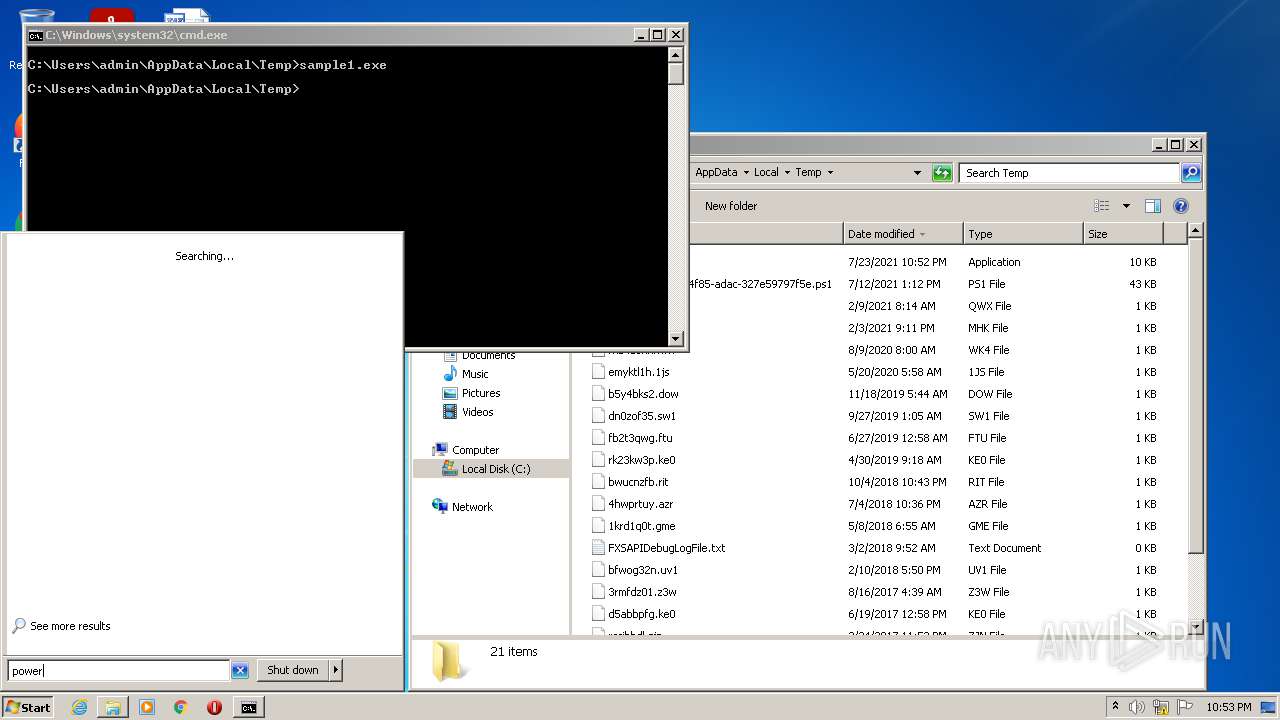Select file 3rmfdz01.z3w
The image size is (1280, 720).
641,592
